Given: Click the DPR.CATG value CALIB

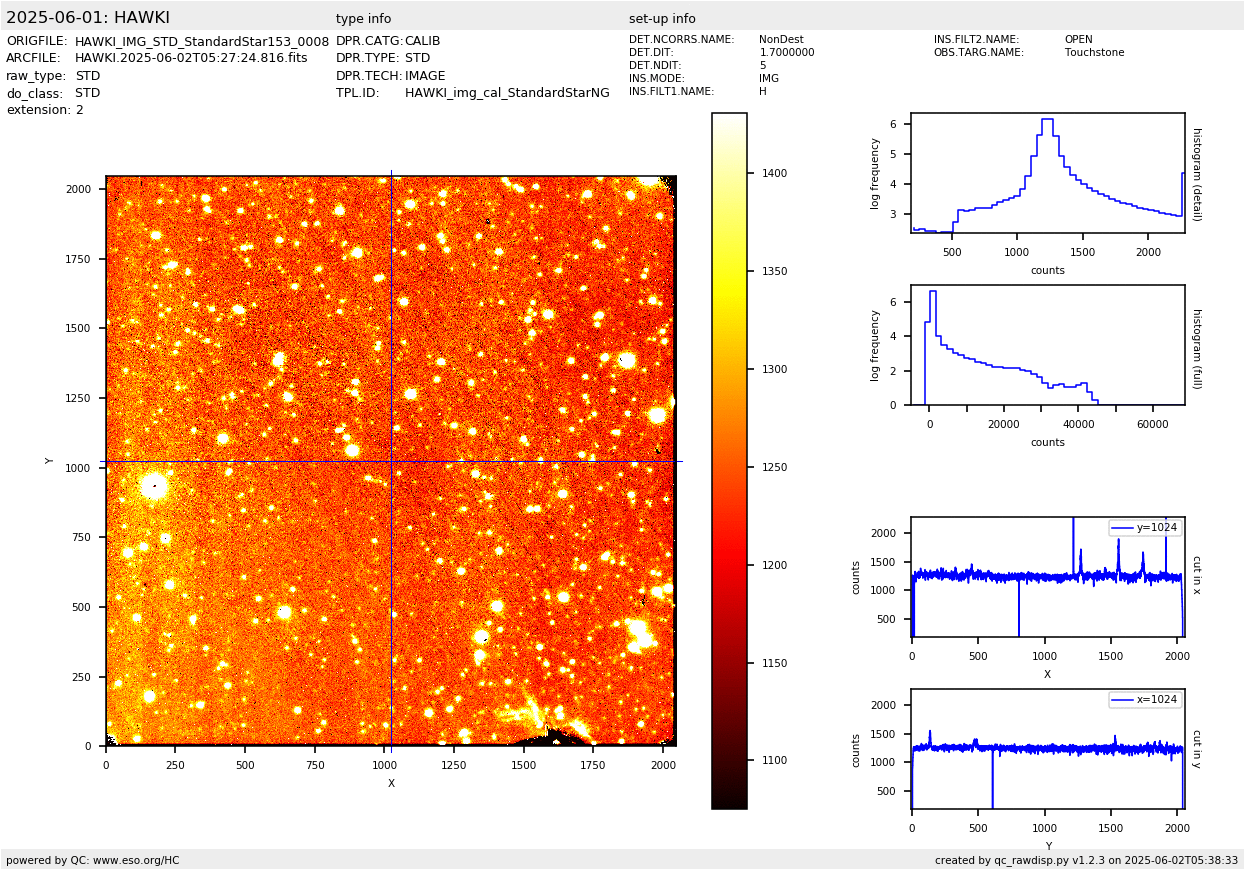Looking at the screenshot, I should click(422, 41).
